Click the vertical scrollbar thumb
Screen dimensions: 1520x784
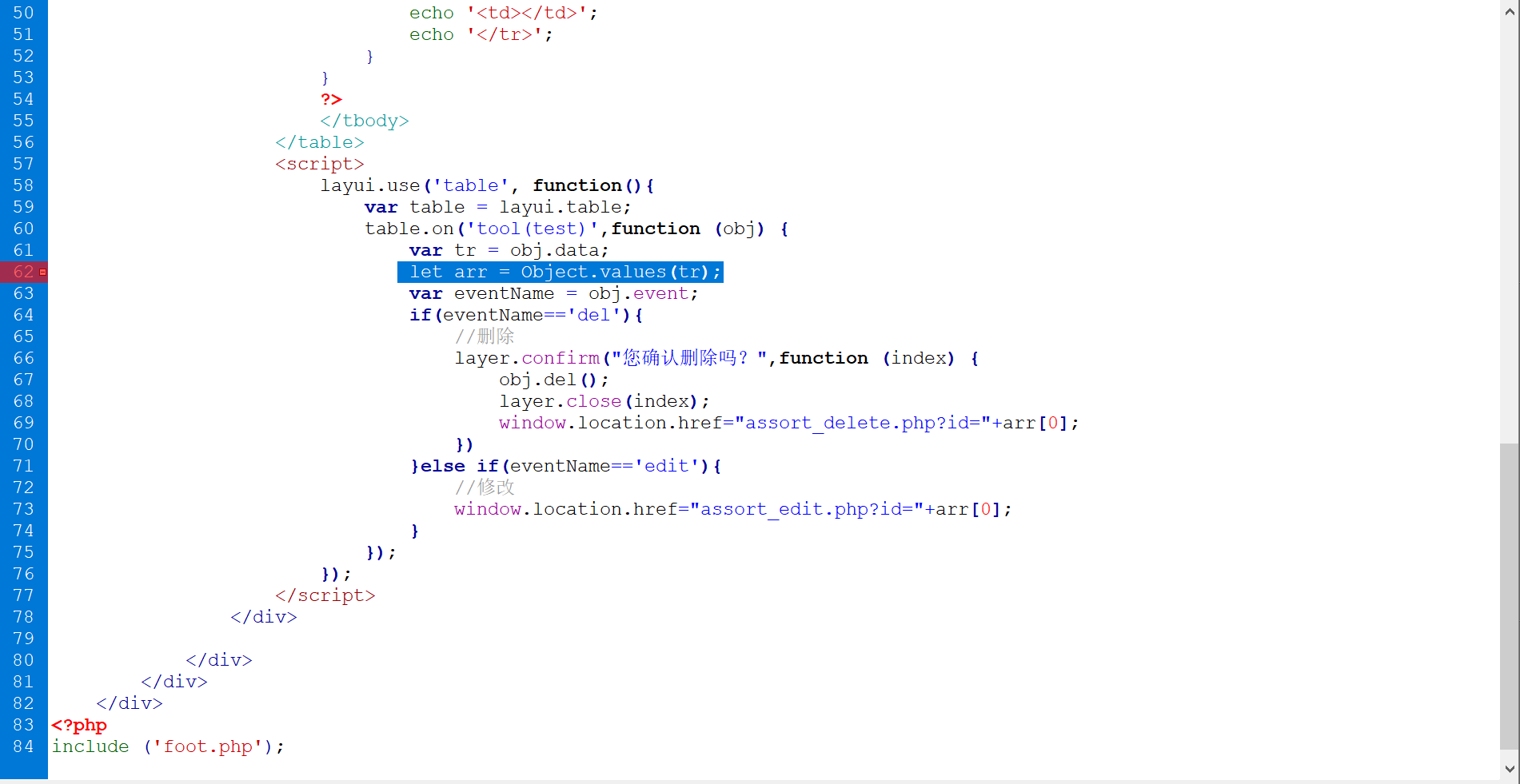pyautogui.click(x=1510, y=596)
